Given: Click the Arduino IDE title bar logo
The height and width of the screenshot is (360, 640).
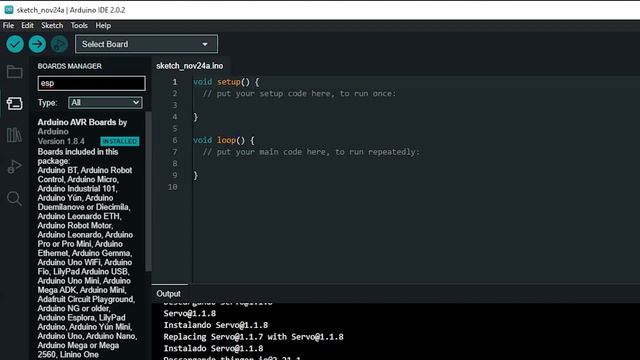Looking at the screenshot, I should point(9,10).
